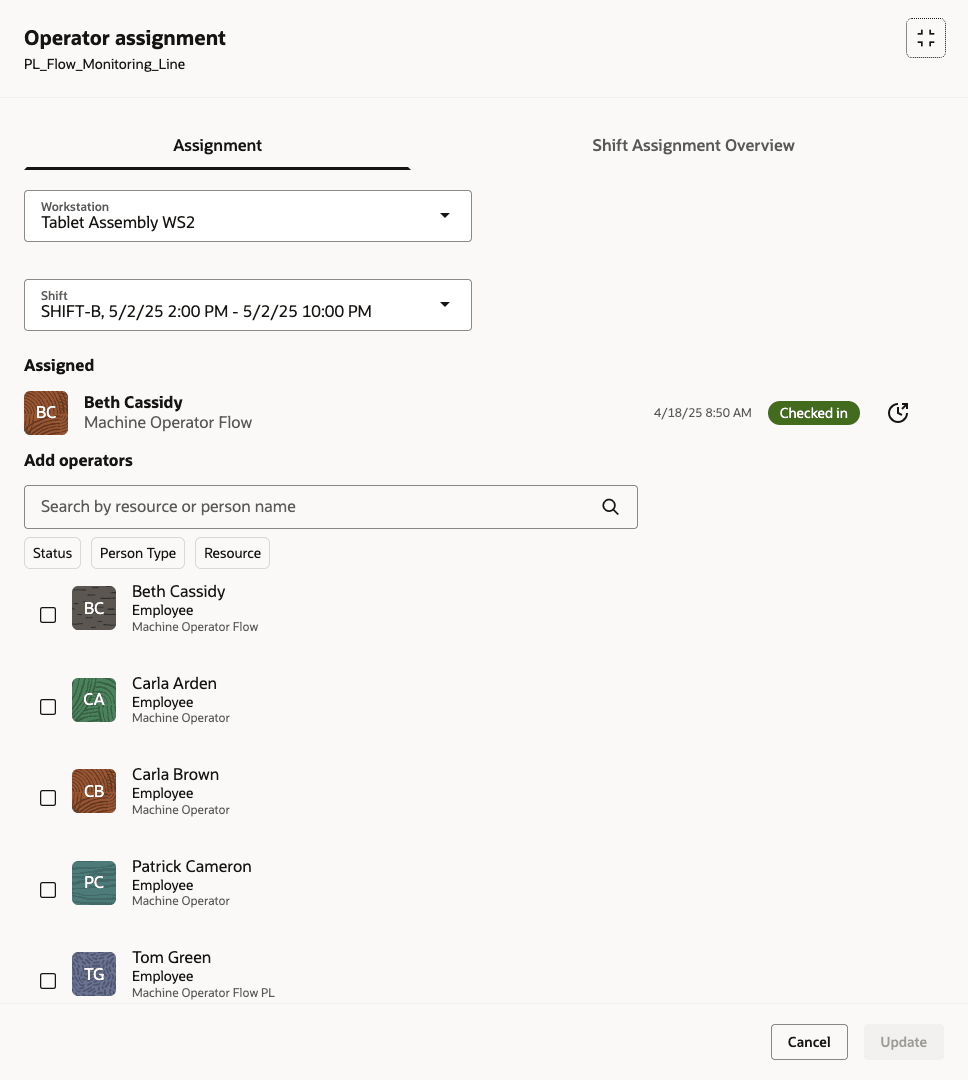Click the Checked in status badge

click(x=813, y=412)
